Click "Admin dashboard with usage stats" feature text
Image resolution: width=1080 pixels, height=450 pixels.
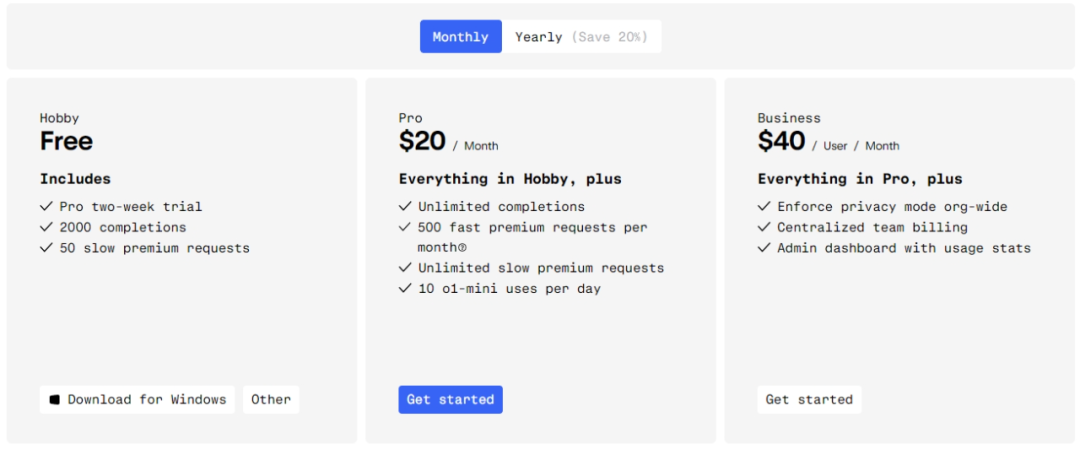point(903,248)
